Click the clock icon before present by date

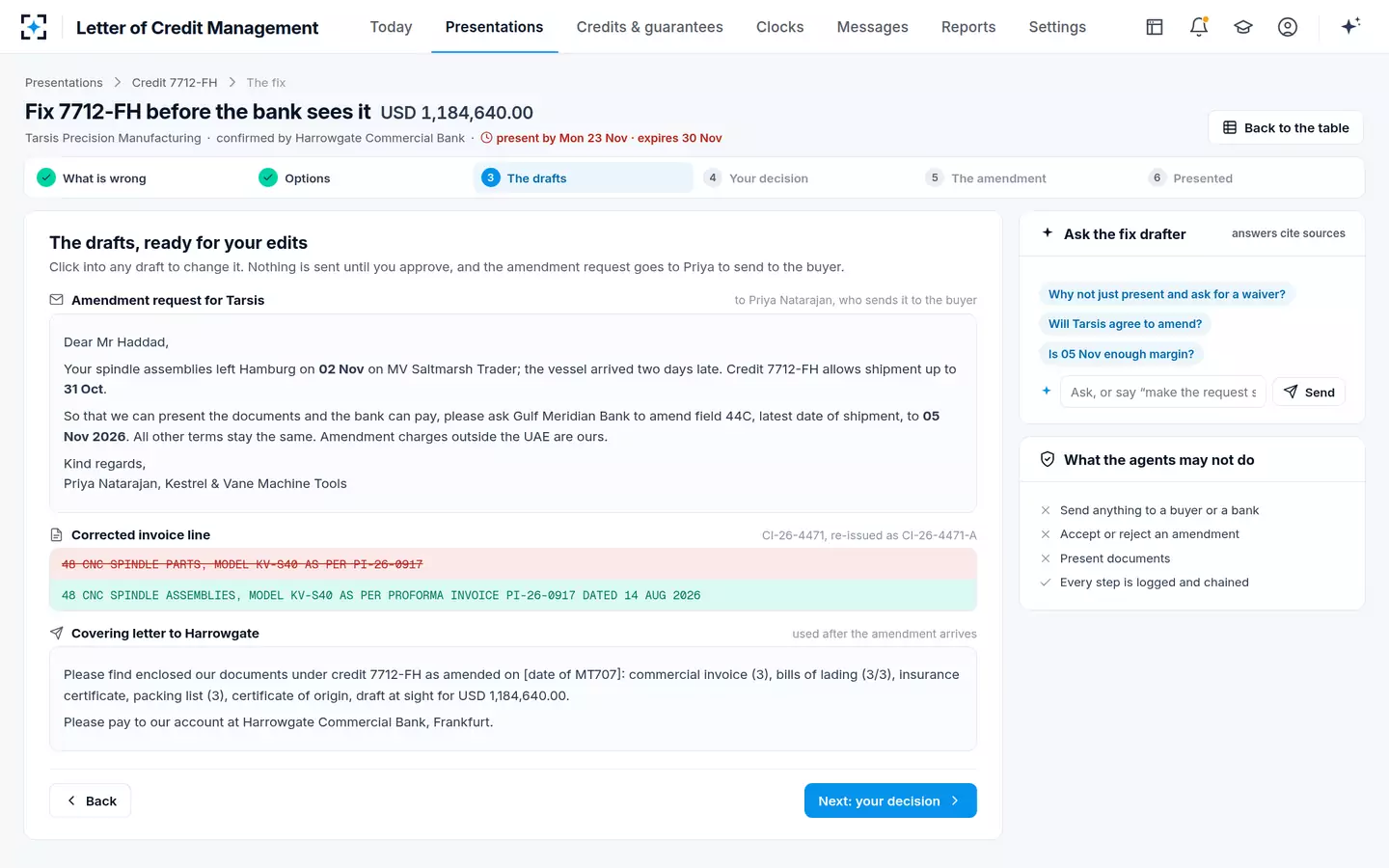pyautogui.click(x=487, y=138)
